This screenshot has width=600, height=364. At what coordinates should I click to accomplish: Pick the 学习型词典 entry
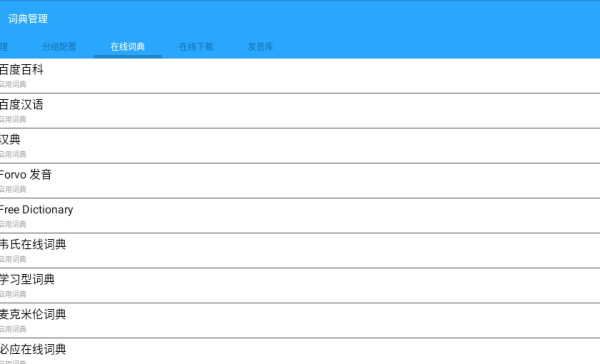pyautogui.click(x=300, y=286)
